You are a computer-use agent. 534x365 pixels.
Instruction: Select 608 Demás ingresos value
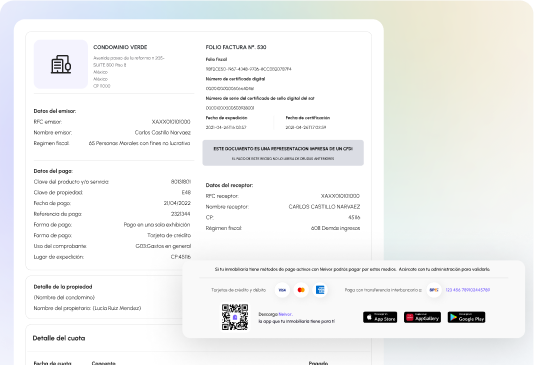(x=335, y=228)
